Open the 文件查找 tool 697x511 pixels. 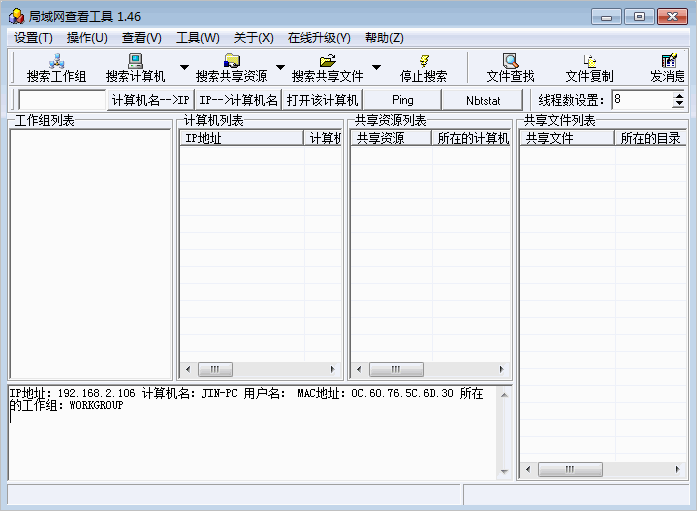tap(510, 67)
